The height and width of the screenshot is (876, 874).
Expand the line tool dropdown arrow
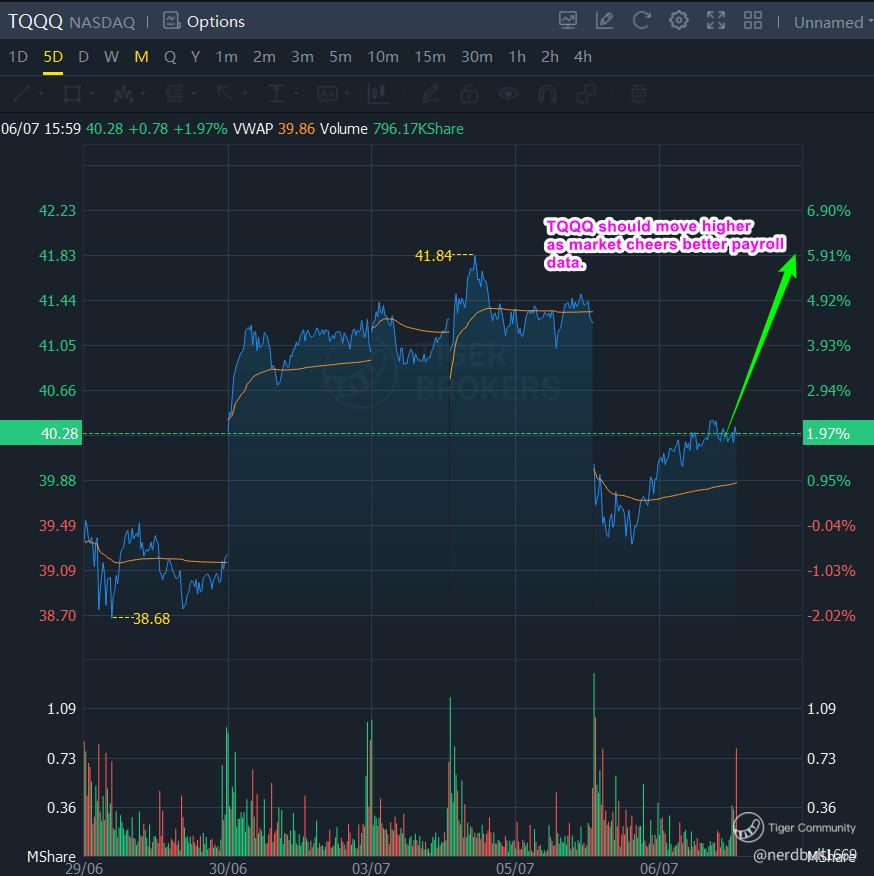pyautogui.click(x=41, y=93)
